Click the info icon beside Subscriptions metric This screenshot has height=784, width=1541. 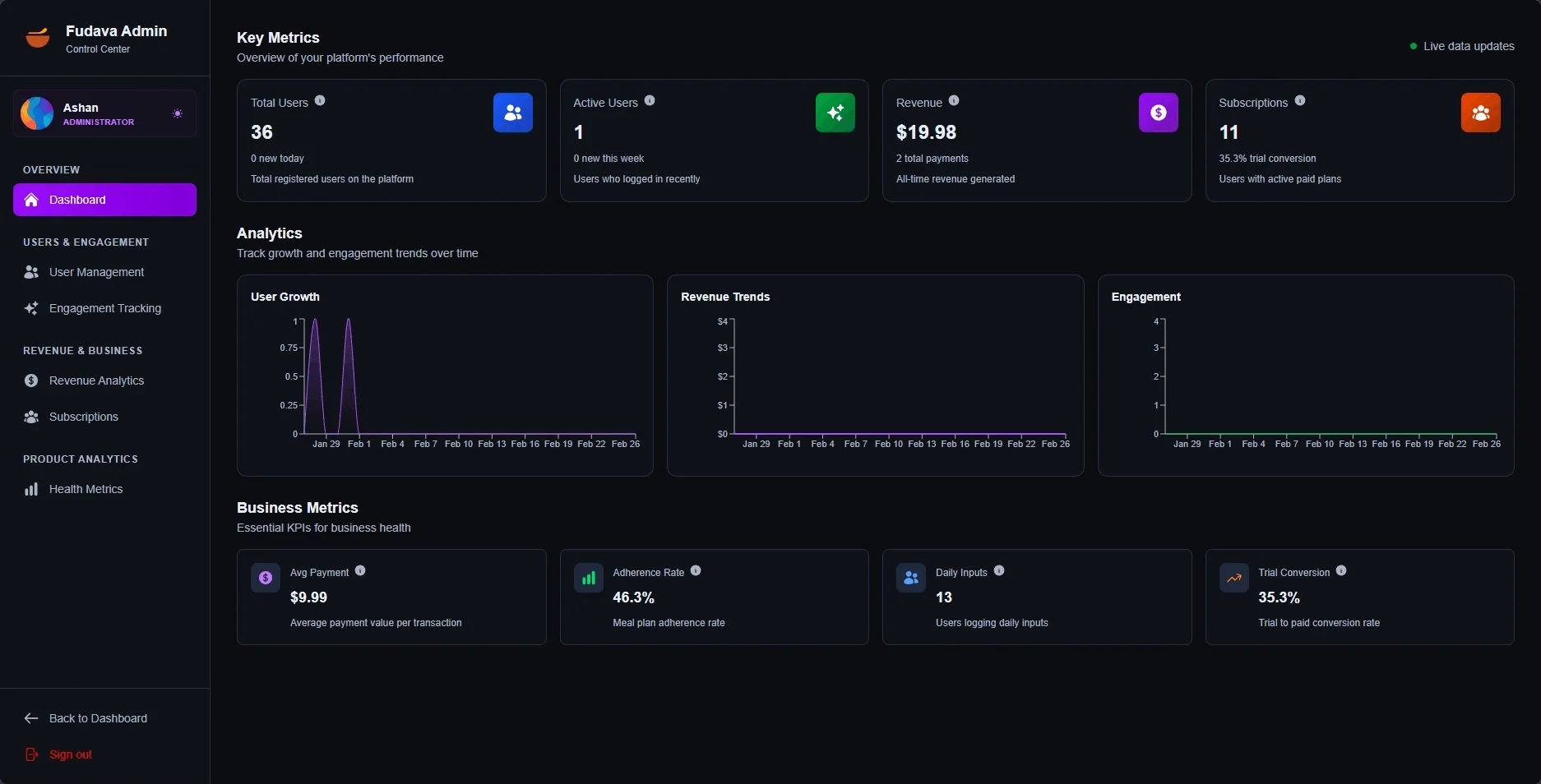point(1300,101)
